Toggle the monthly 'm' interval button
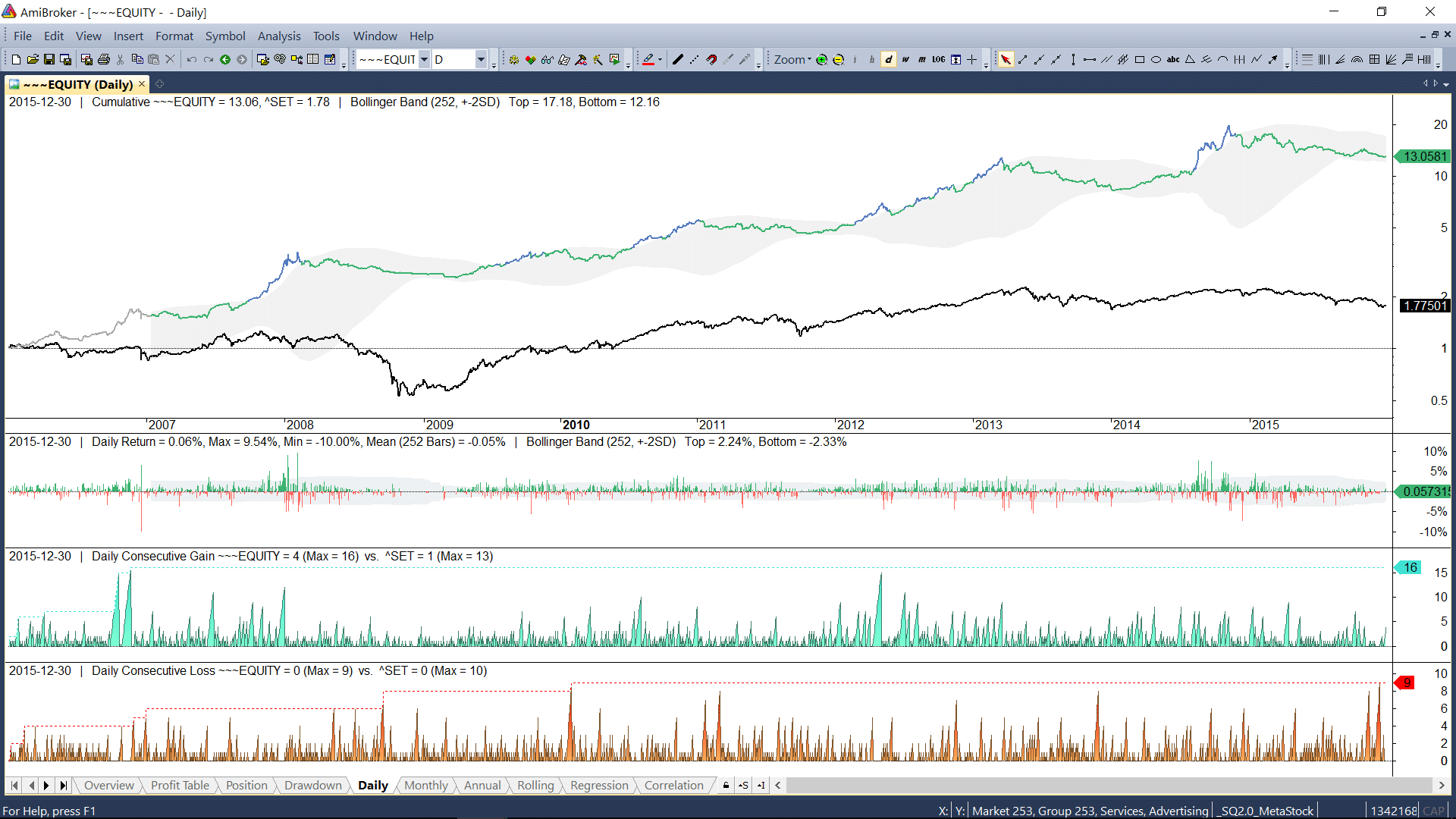This screenshot has width=1456, height=819. (922, 60)
